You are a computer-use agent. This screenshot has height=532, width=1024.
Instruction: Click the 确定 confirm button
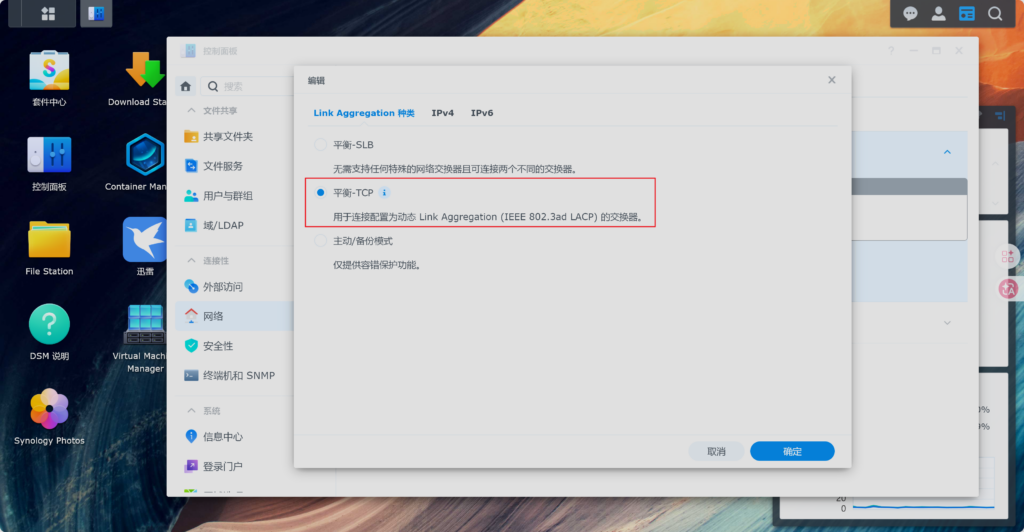(792, 451)
